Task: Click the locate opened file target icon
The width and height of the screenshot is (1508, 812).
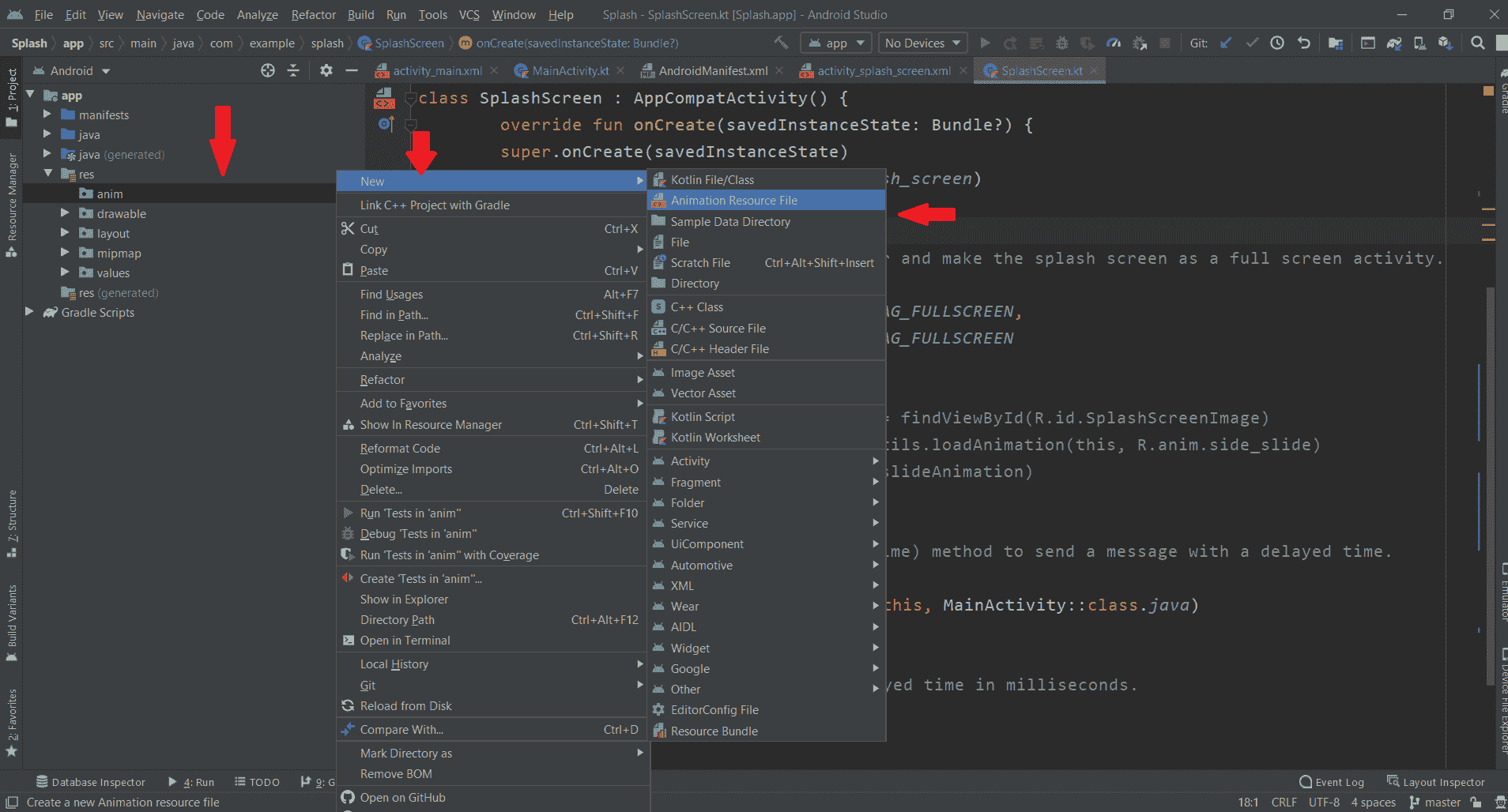Action: (x=268, y=70)
